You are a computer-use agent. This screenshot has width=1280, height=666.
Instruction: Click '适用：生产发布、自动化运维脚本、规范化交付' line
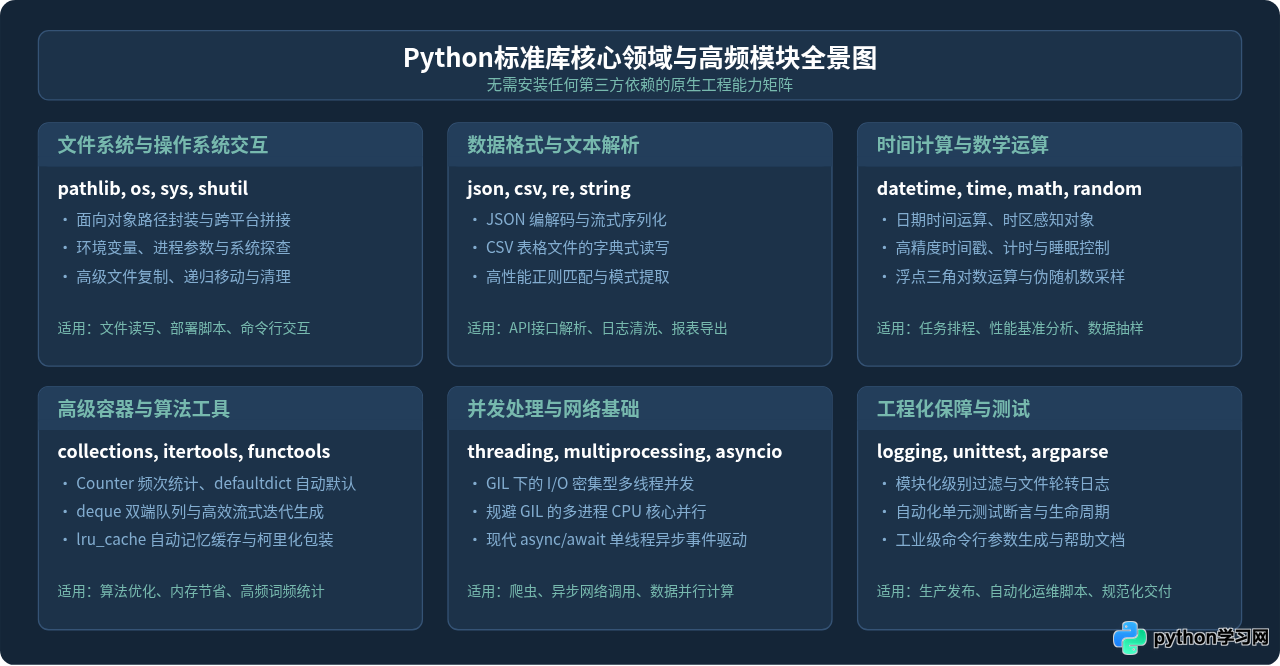[1024, 591]
